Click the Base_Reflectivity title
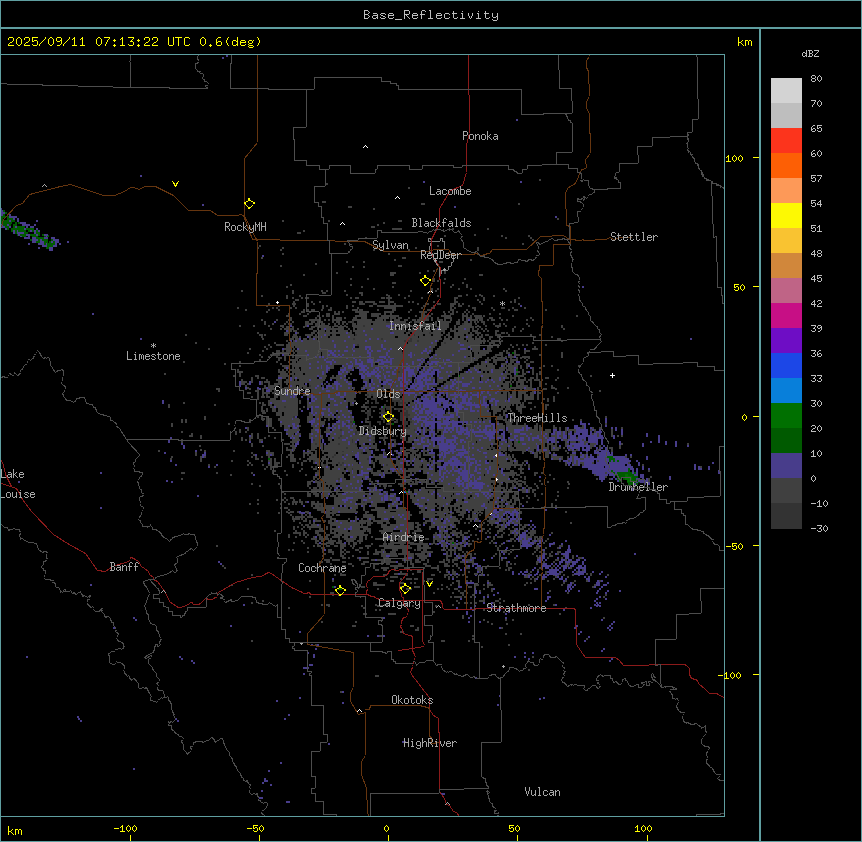 tap(431, 15)
